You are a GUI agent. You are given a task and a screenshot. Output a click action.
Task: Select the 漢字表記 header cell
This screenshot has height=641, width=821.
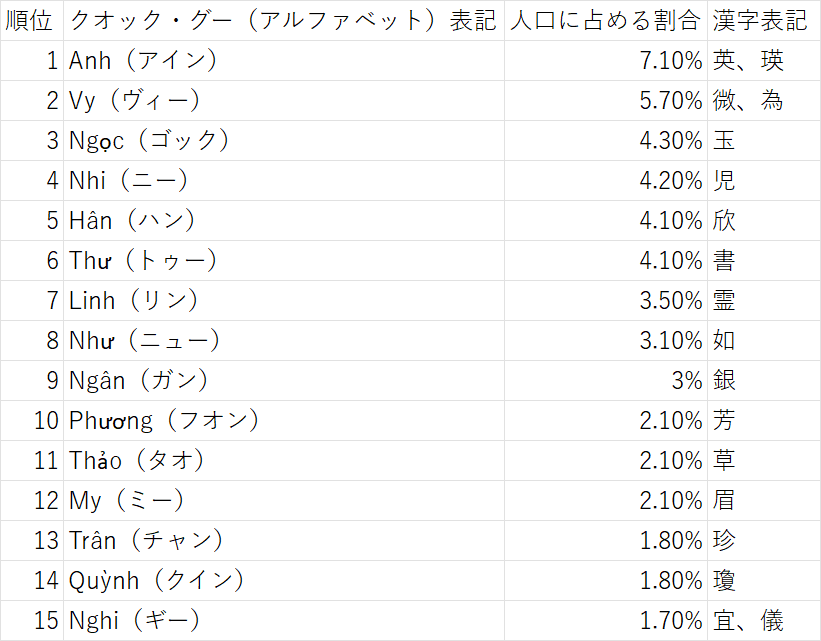764,20
